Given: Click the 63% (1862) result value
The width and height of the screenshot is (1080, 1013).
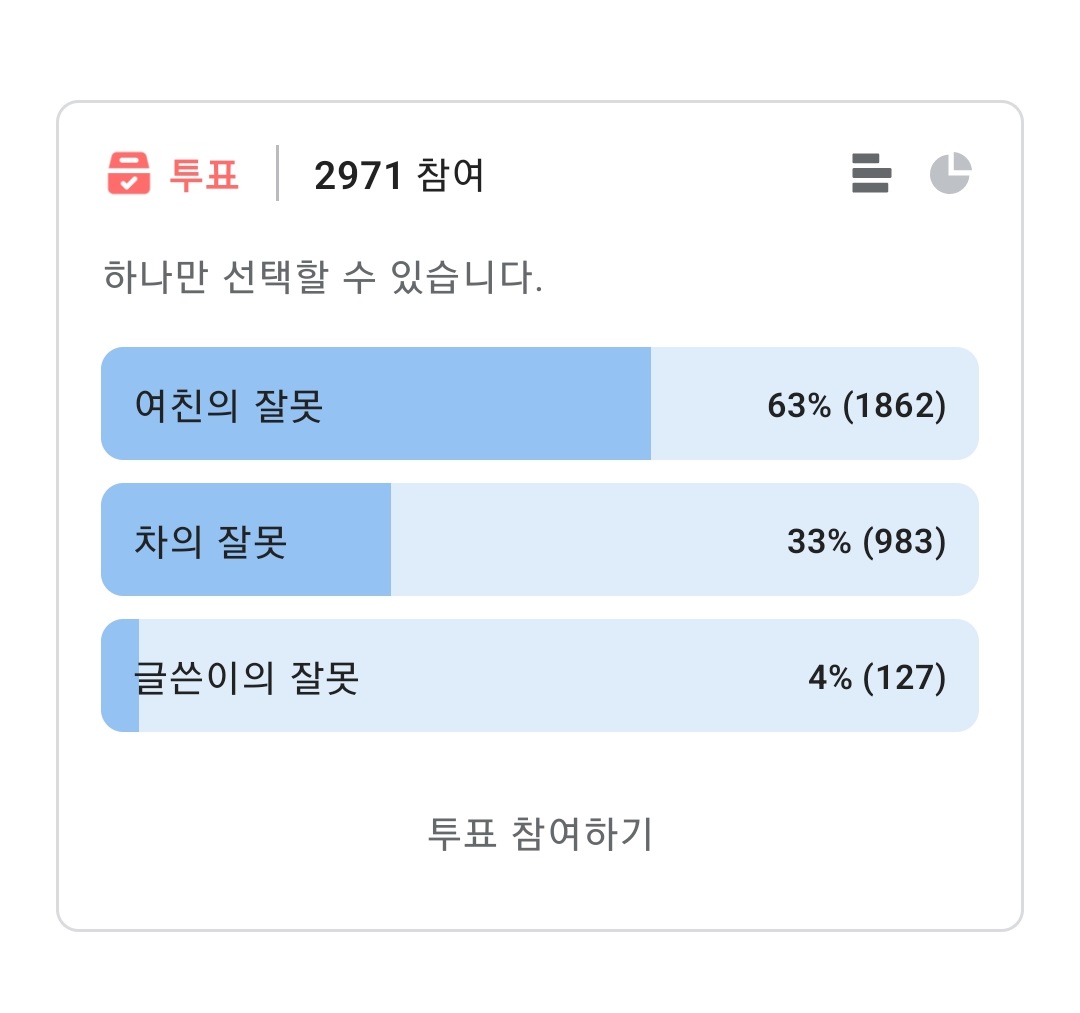Looking at the screenshot, I should coord(856,405).
